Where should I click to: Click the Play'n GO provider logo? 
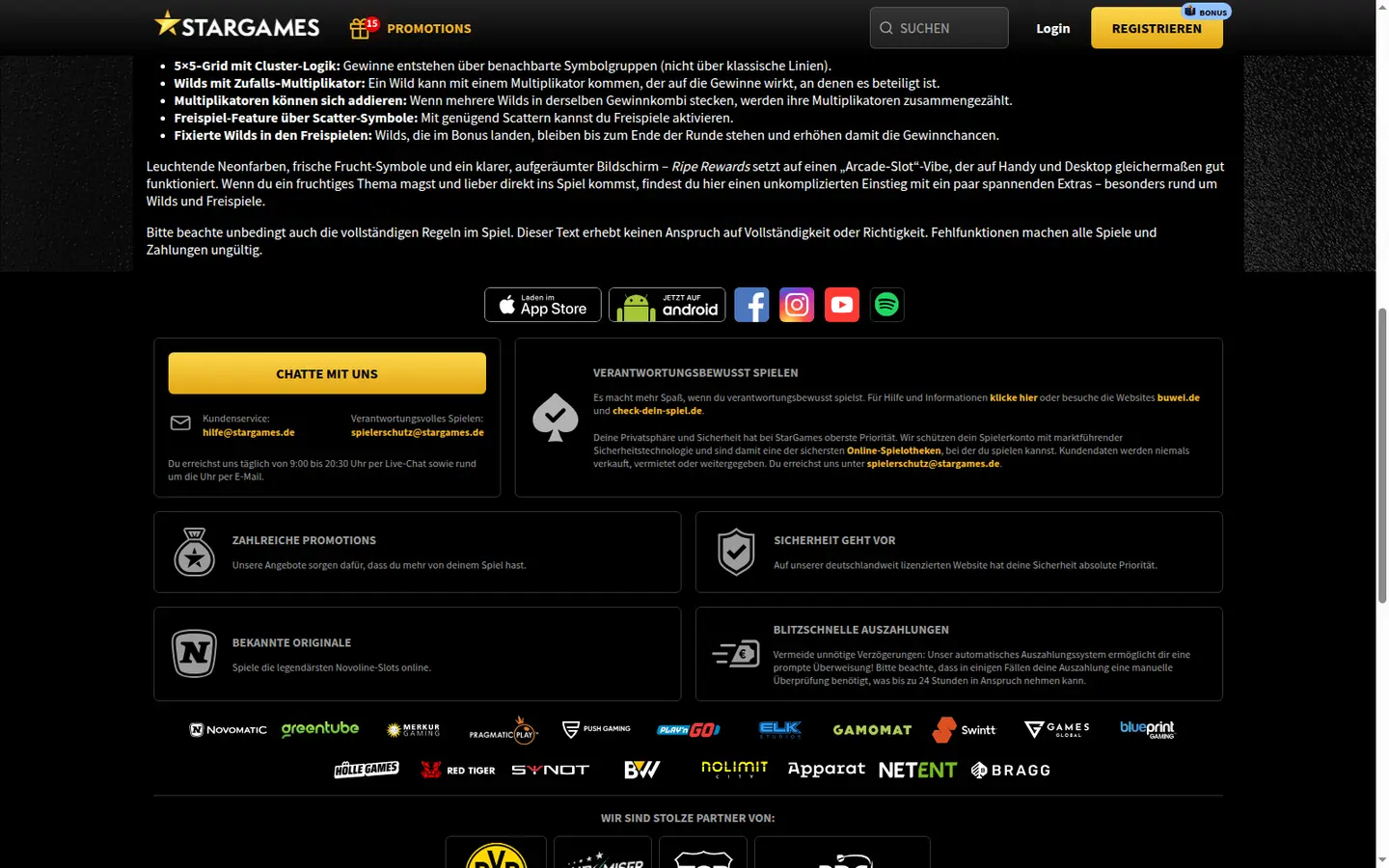tap(689, 730)
